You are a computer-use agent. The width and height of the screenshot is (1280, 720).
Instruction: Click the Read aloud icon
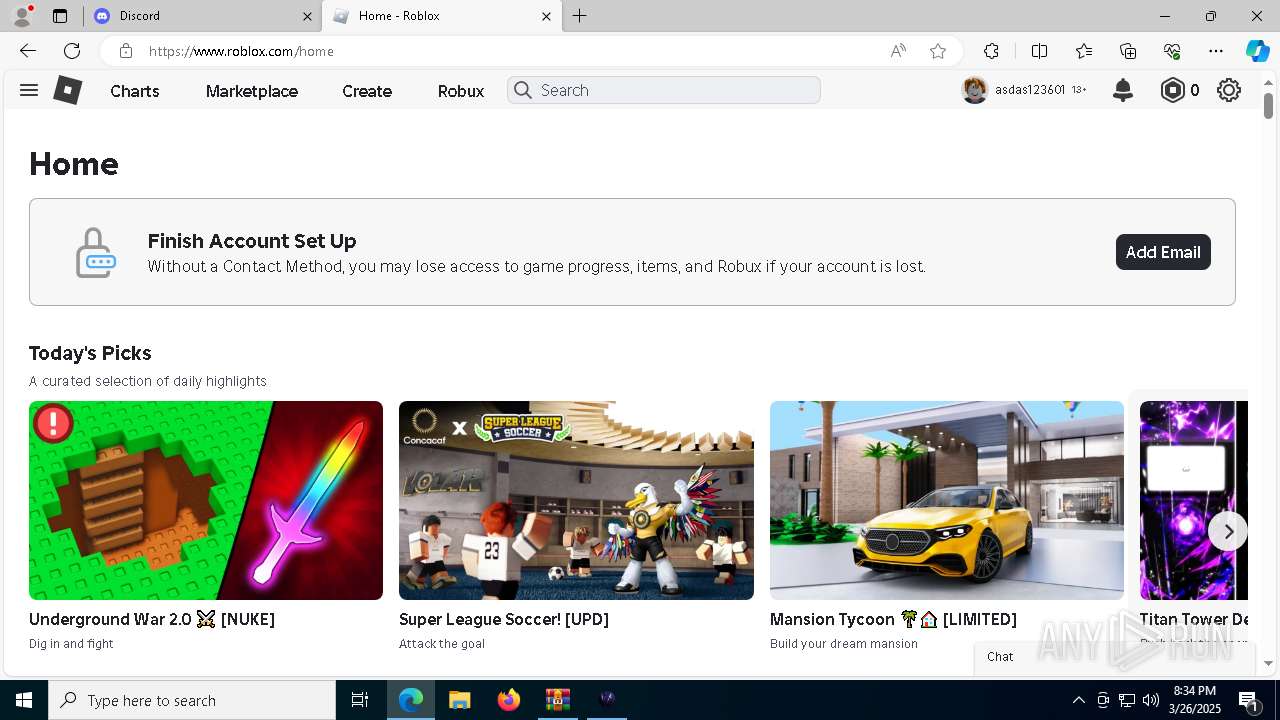(898, 51)
